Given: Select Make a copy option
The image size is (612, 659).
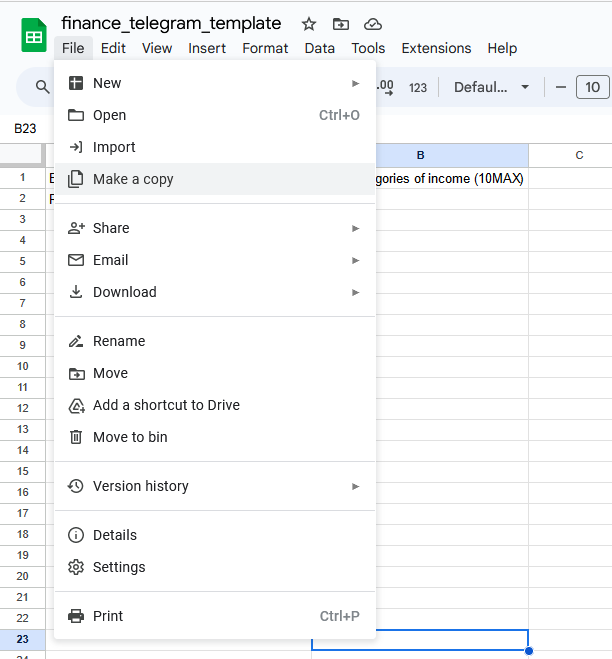Looking at the screenshot, I should [x=215, y=179].
